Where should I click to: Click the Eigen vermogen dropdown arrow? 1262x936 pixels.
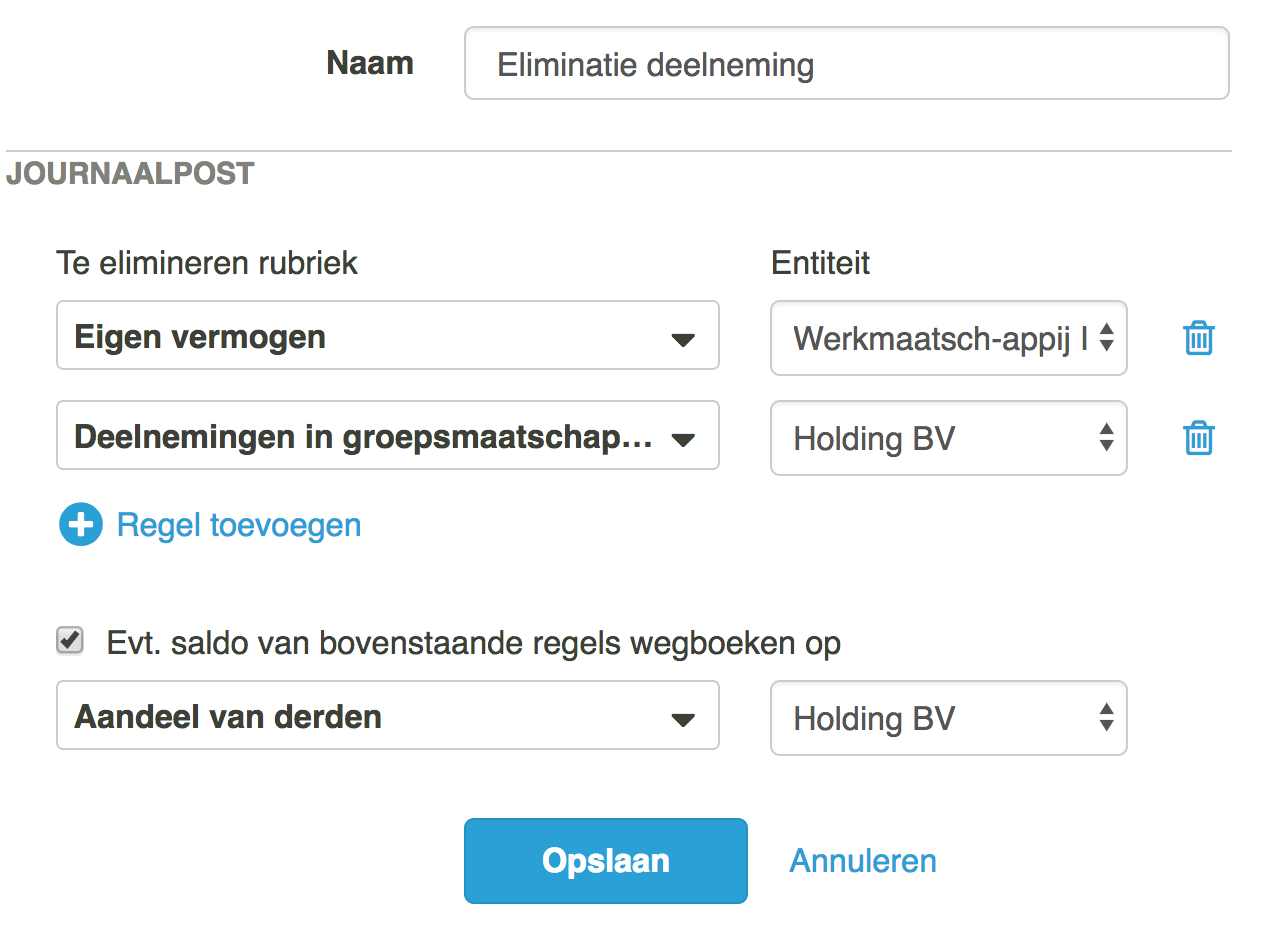(x=683, y=340)
